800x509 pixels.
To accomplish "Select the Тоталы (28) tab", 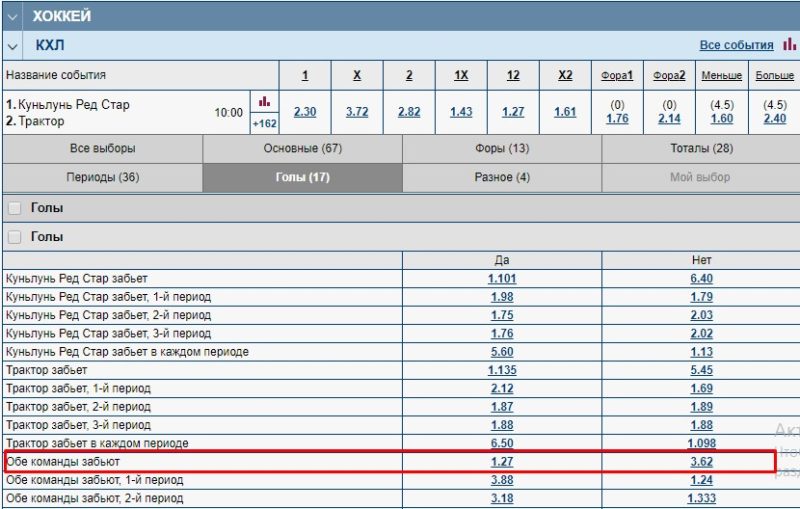I will point(701,148).
